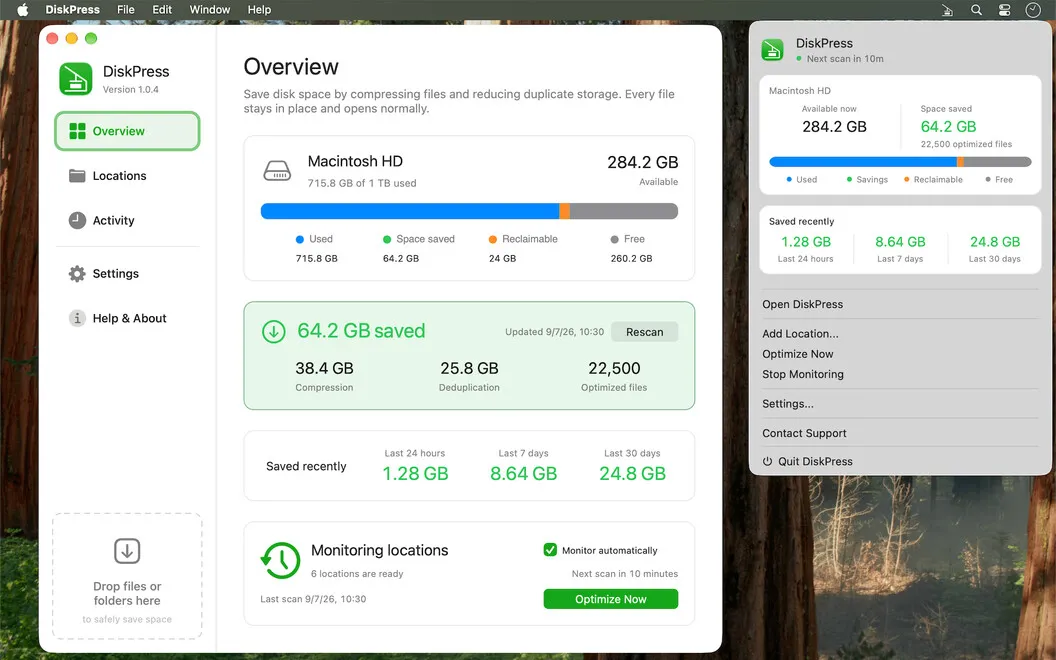Image resolution: width=1056 pixels, height=660 pixels.
Task: Open the DiskPress application menu
Action: (x=72, y=9)
